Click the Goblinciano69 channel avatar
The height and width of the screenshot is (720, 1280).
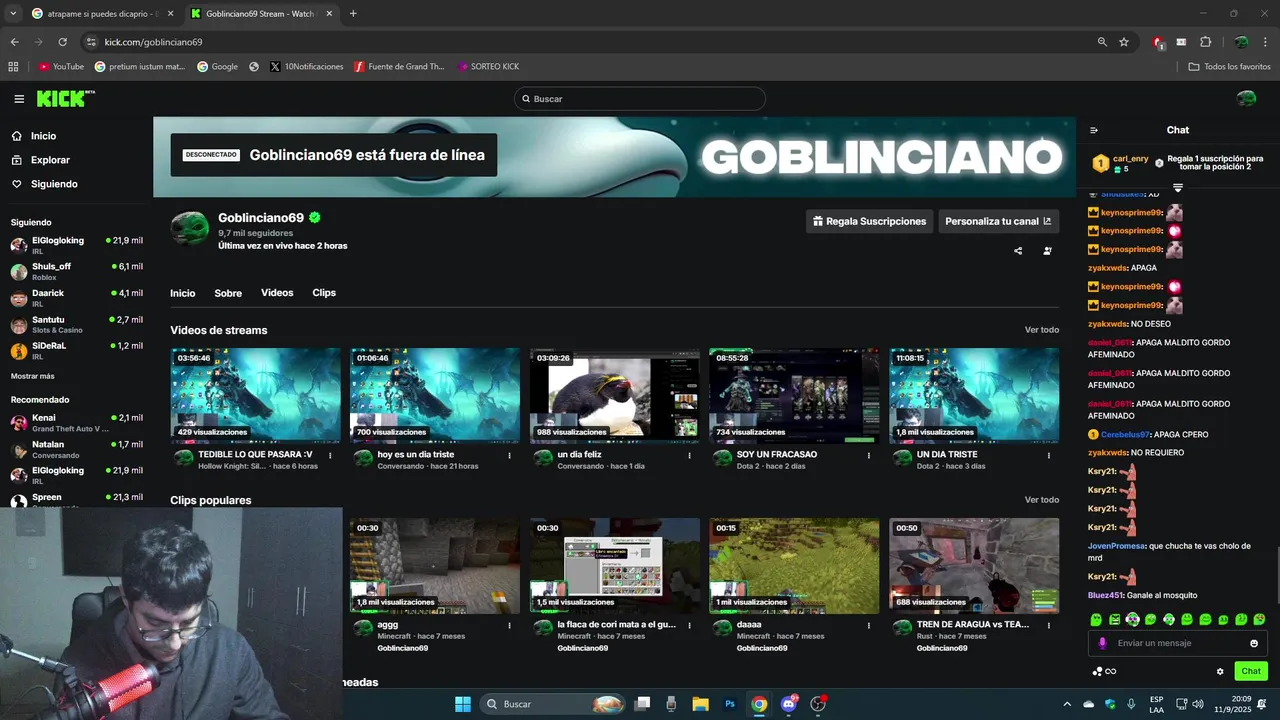(189, 228)
